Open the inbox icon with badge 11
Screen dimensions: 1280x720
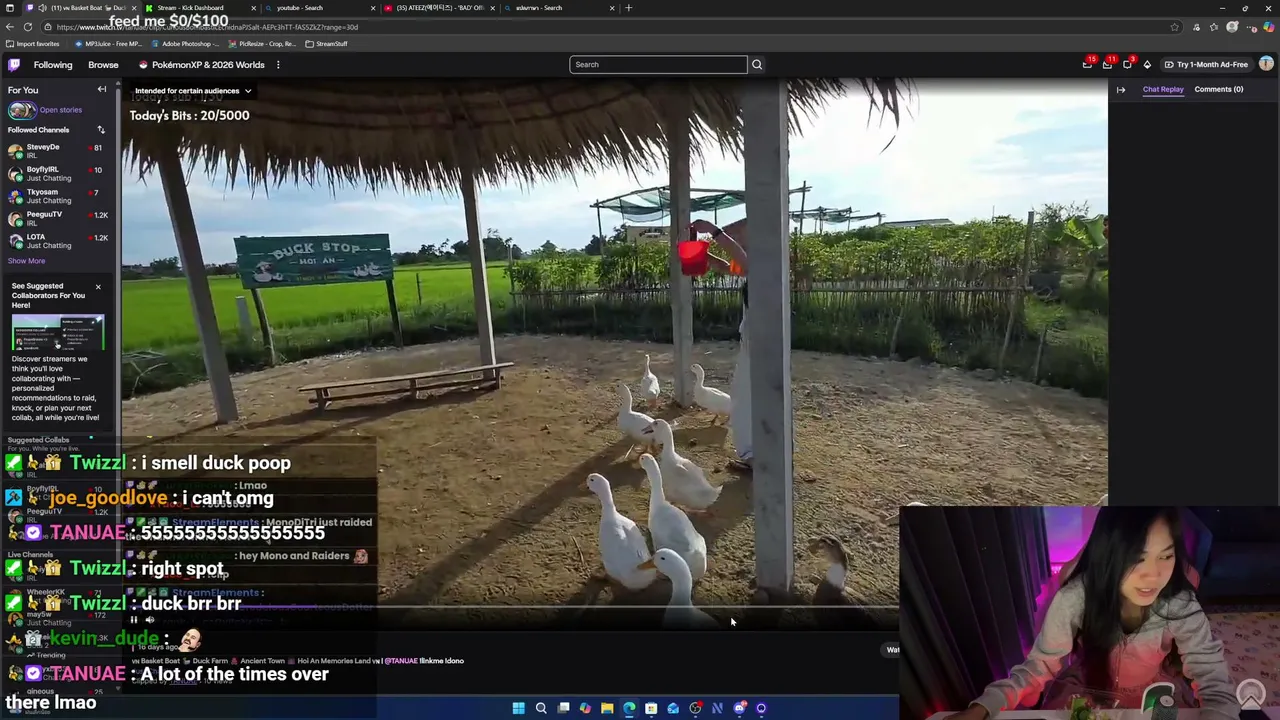1108,64
